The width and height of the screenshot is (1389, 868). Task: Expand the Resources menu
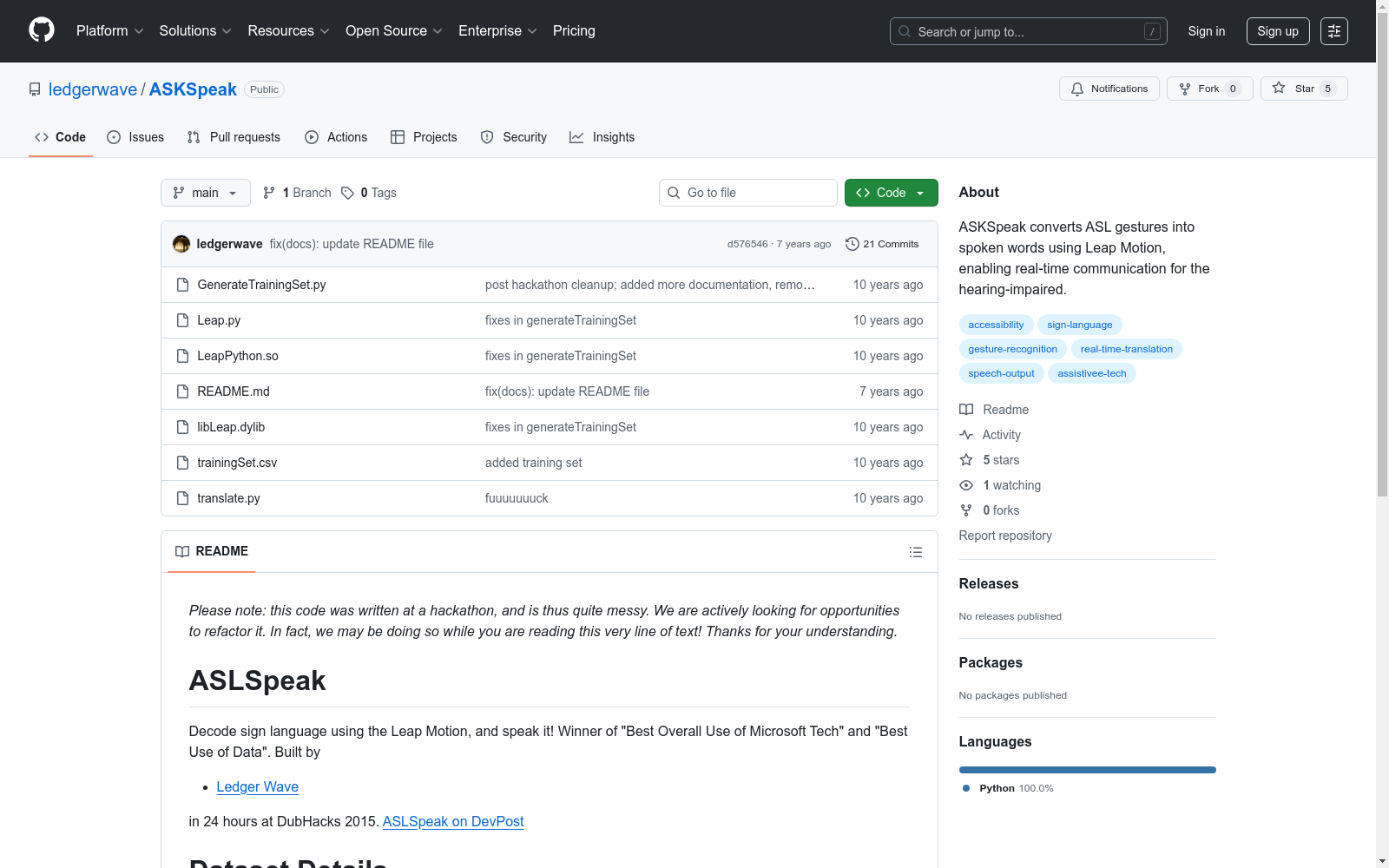[288, 31]
